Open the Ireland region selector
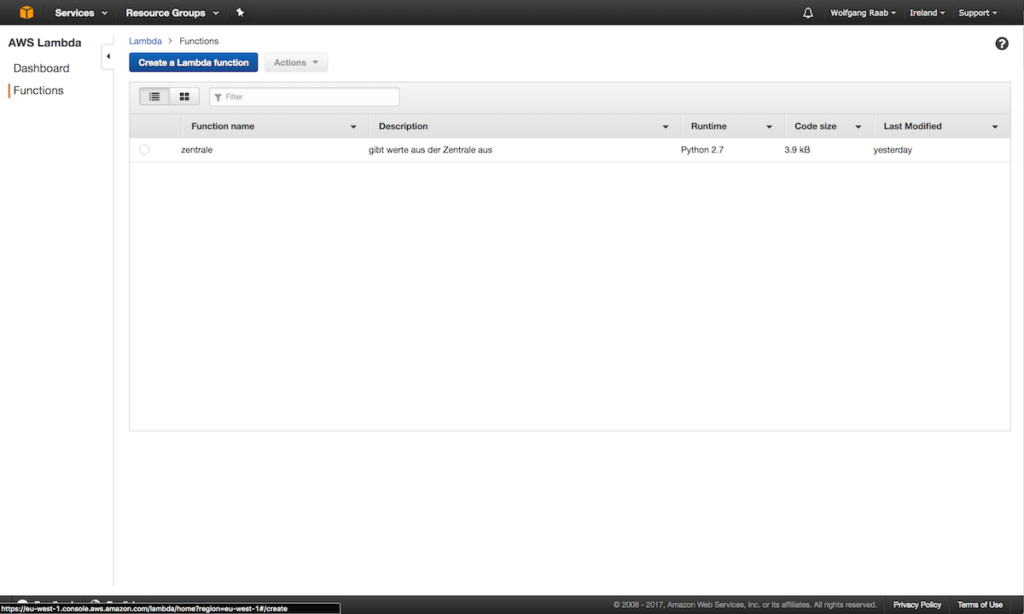 (x=927, y=13)
